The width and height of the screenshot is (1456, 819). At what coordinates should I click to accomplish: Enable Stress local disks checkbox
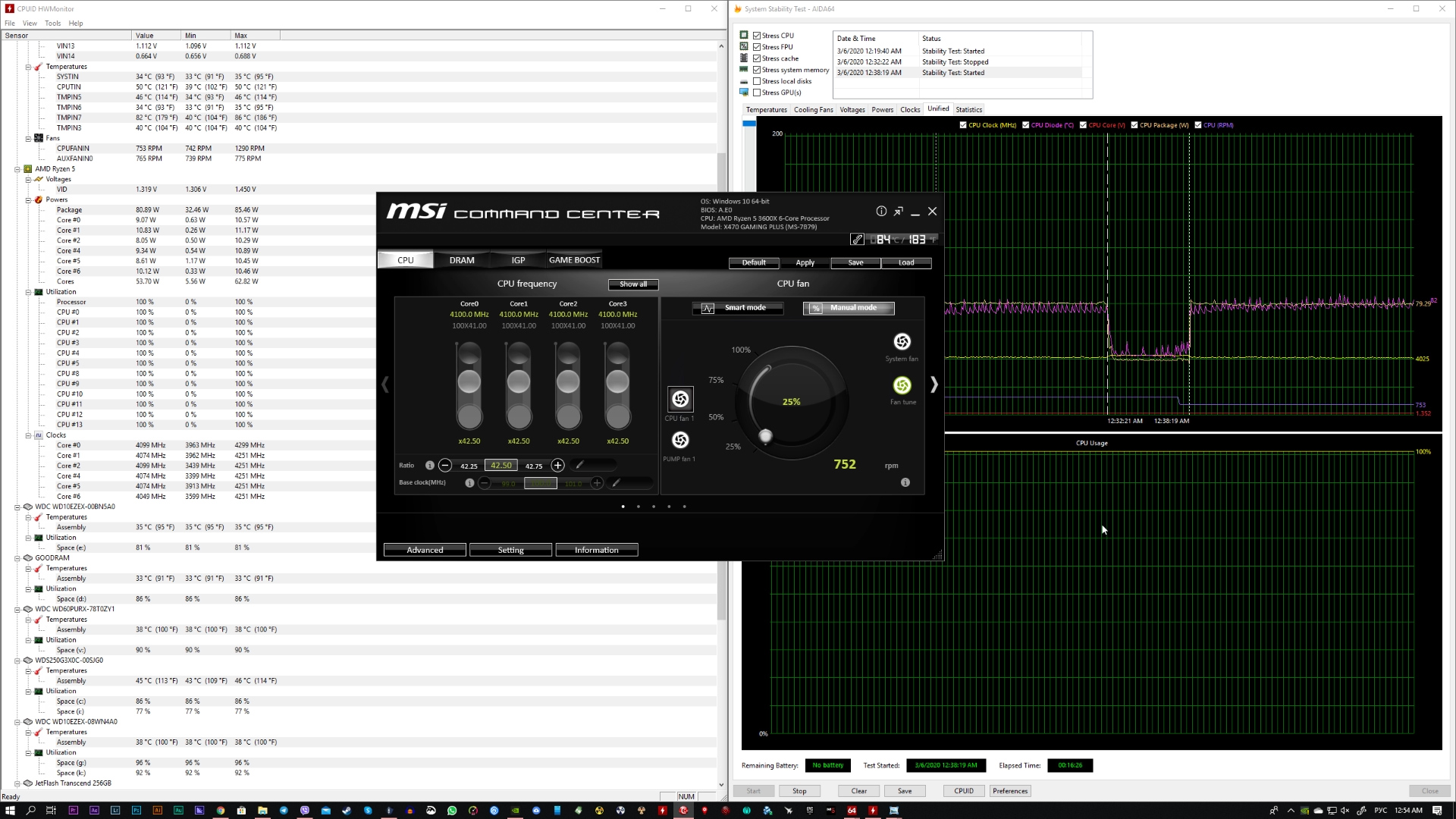tap(757, 81)
